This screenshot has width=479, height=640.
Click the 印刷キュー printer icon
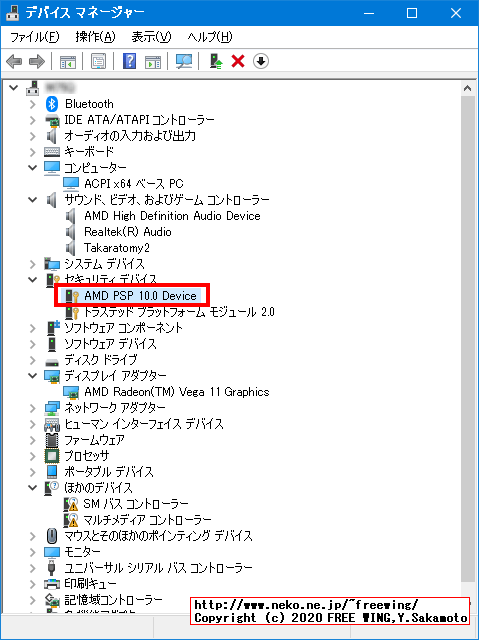point(52,584)
